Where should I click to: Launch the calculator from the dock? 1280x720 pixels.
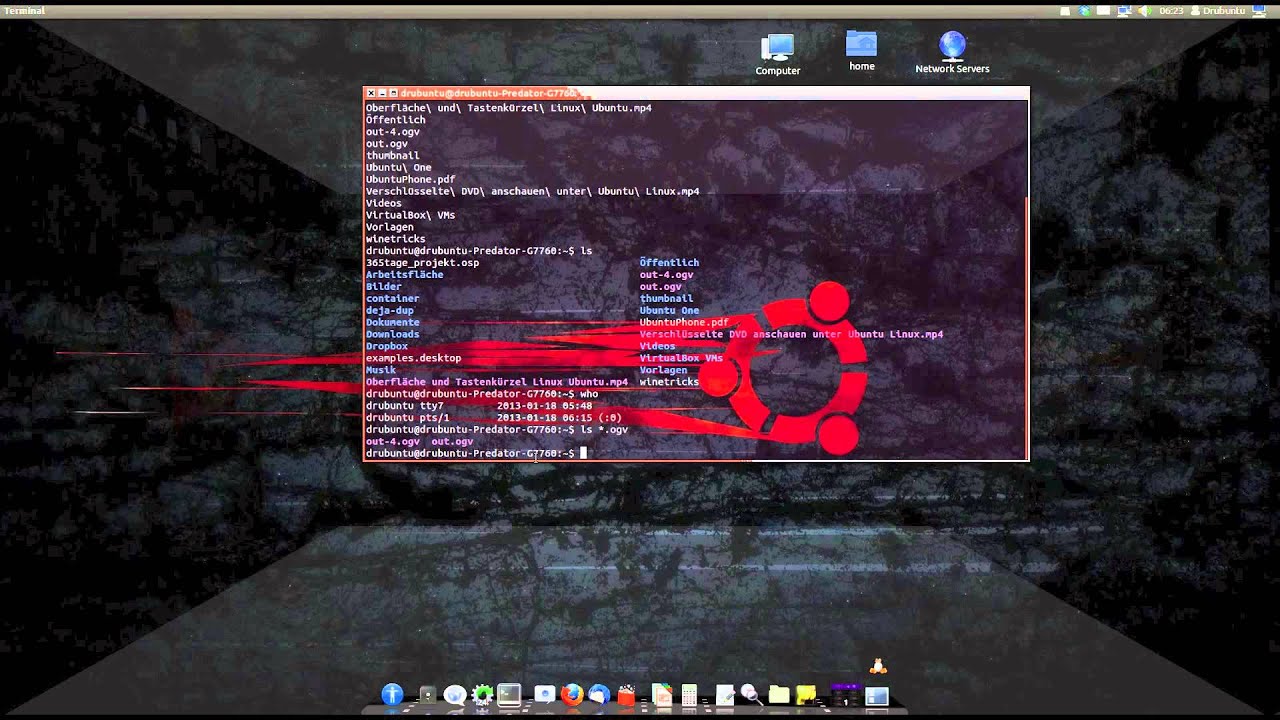[689, 695]
